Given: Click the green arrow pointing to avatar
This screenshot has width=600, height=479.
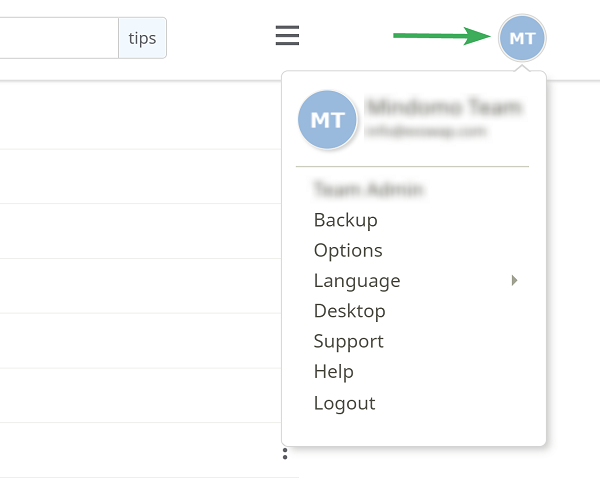Looking at the screenshot, I should pyautogui.click(x=442, y=36).
